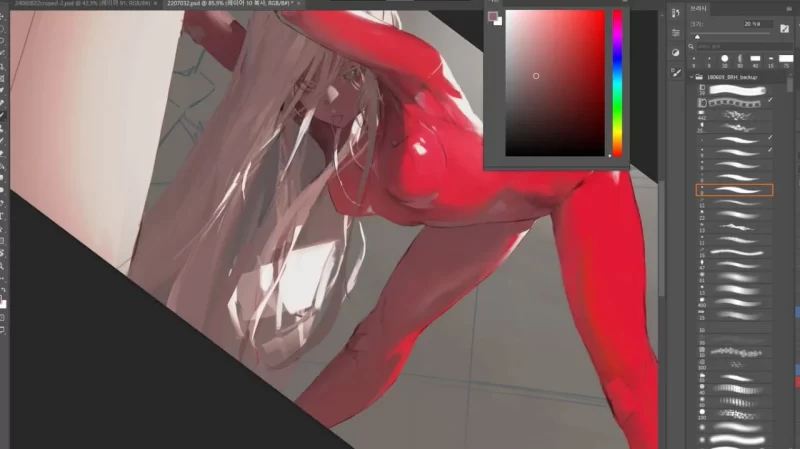Select the Brush tool in left toolbar
Image resolution: width=800 pixels, height=449 pixels.
coord(4,116)
